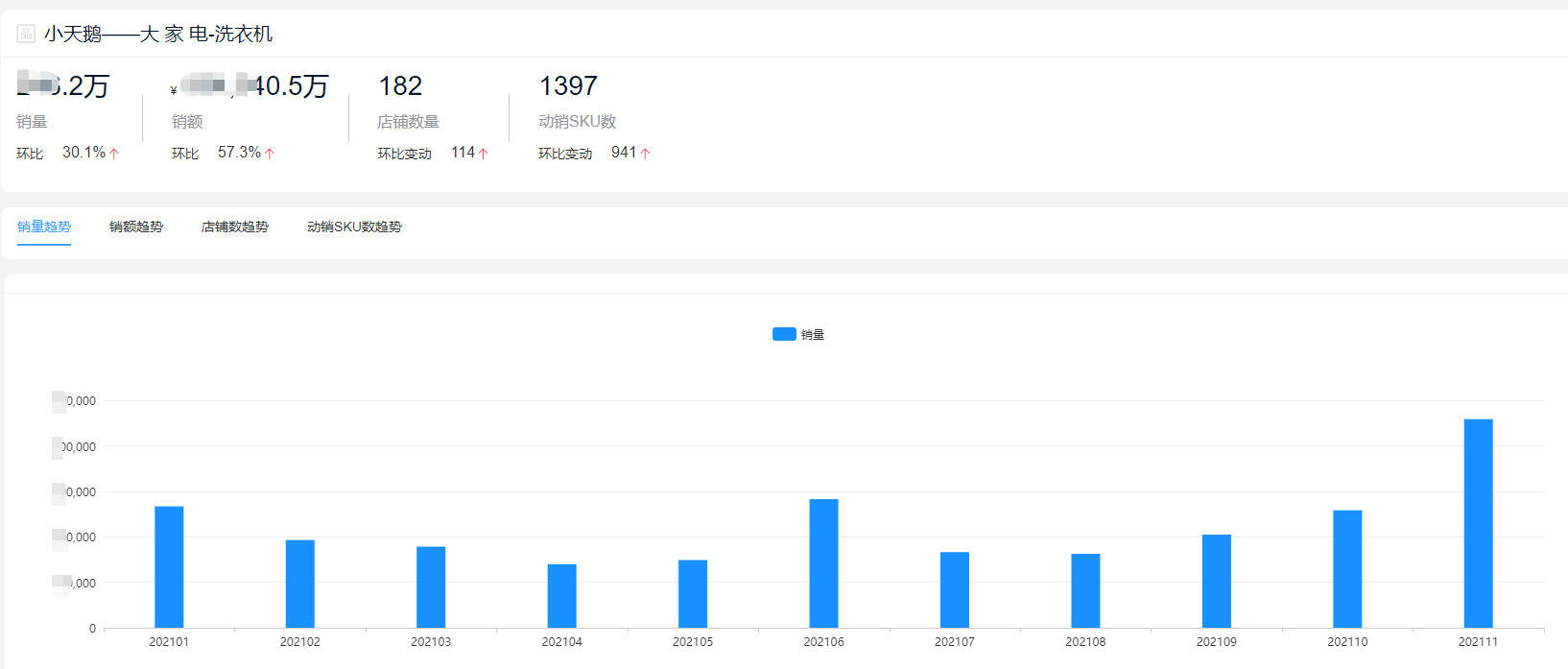Select the 202105 sales bar

click(693, 594)
